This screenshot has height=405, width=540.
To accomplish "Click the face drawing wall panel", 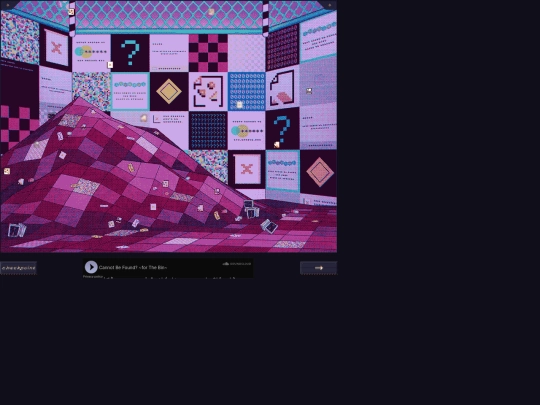I will tap(208, 91).
